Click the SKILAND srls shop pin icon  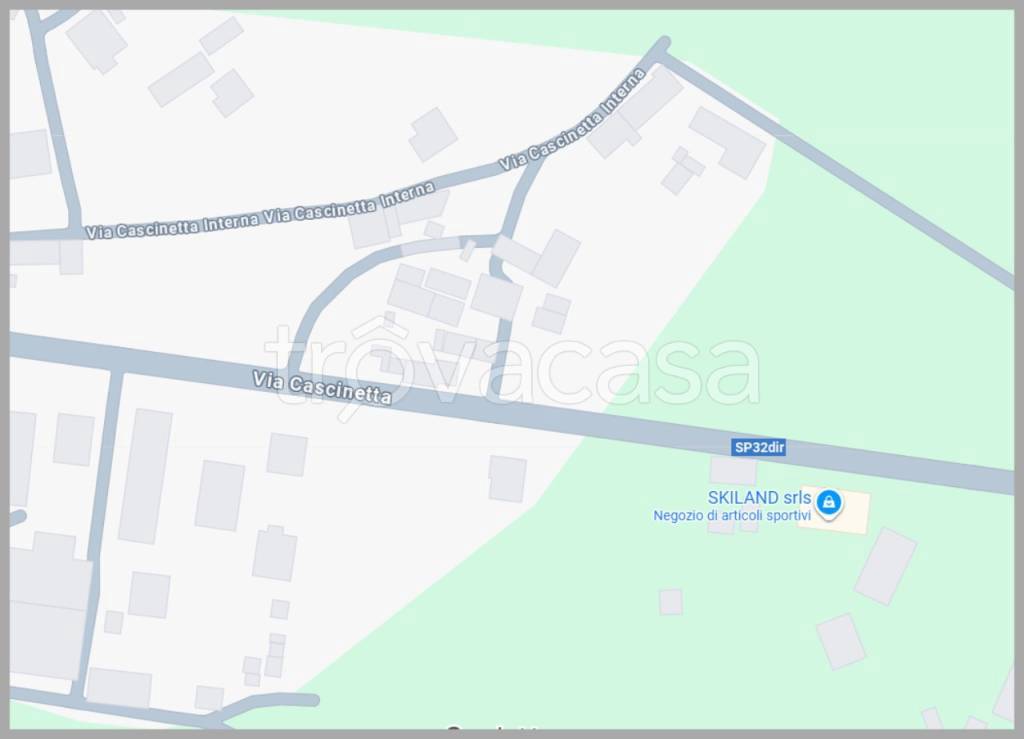coord(829,503)
